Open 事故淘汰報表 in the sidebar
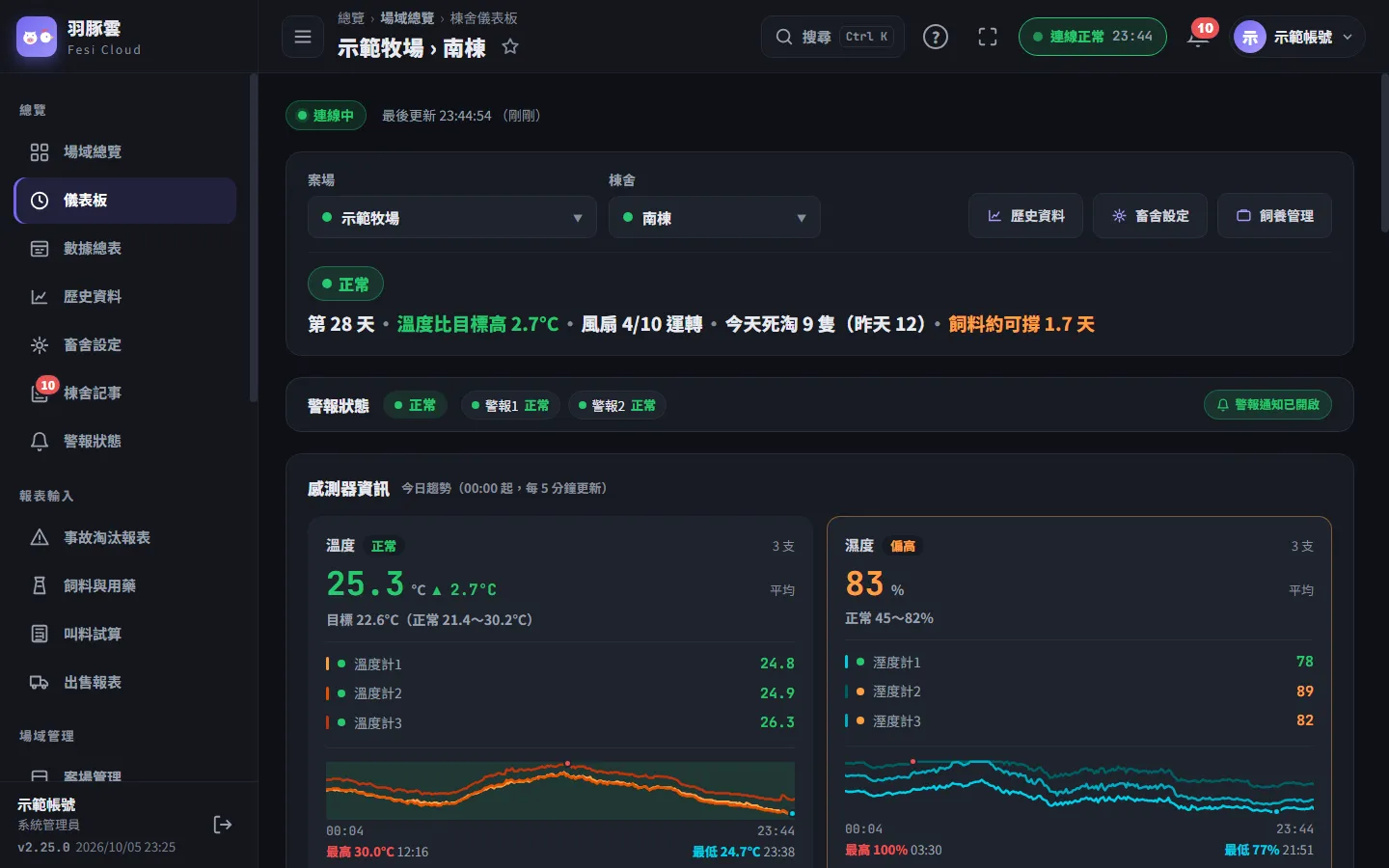 125,538
